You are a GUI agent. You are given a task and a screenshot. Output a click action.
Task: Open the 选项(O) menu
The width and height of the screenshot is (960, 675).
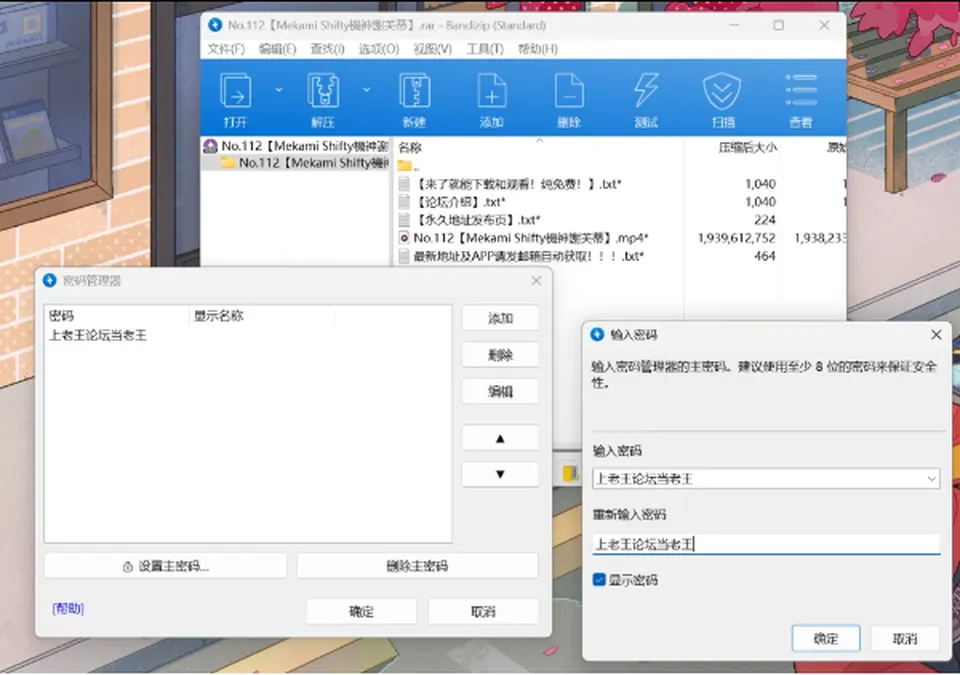379,49
